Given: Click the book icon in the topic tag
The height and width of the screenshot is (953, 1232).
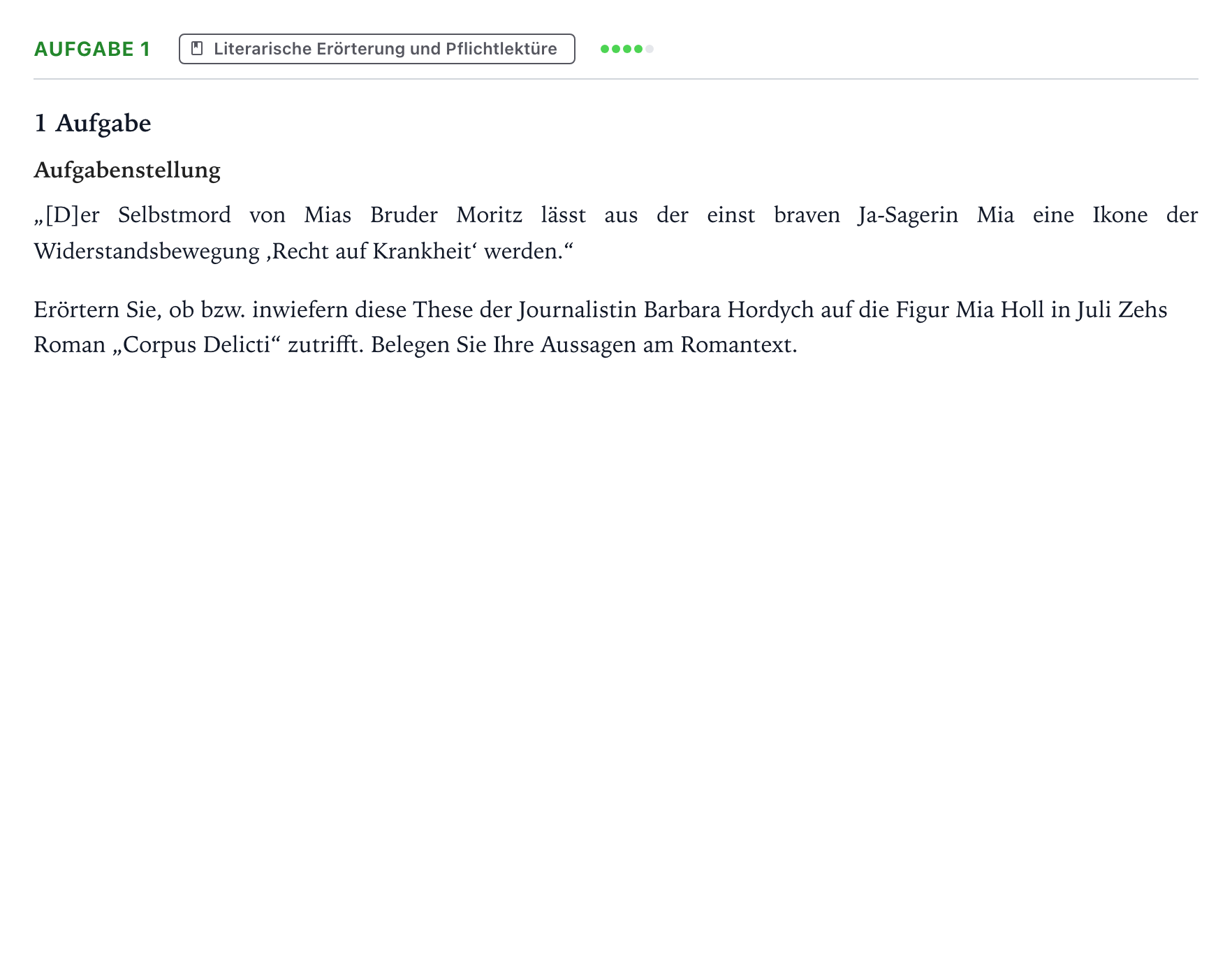Looking at the screenshot, I should point(197,48).
